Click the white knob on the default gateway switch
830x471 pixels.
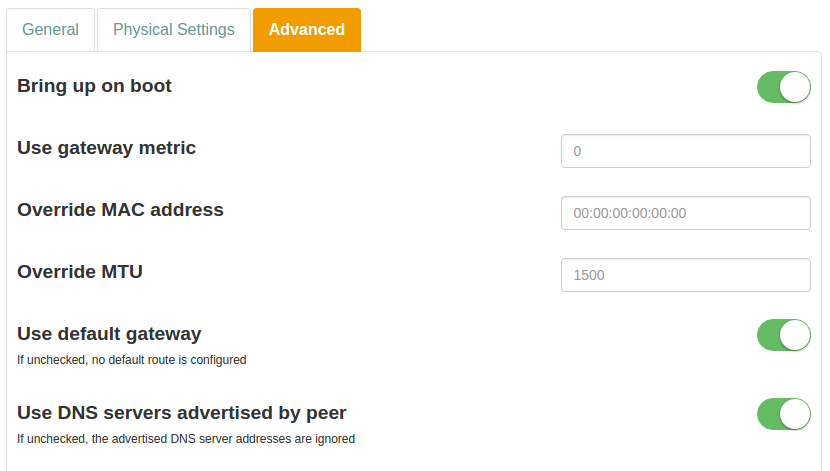click(795, 335)
